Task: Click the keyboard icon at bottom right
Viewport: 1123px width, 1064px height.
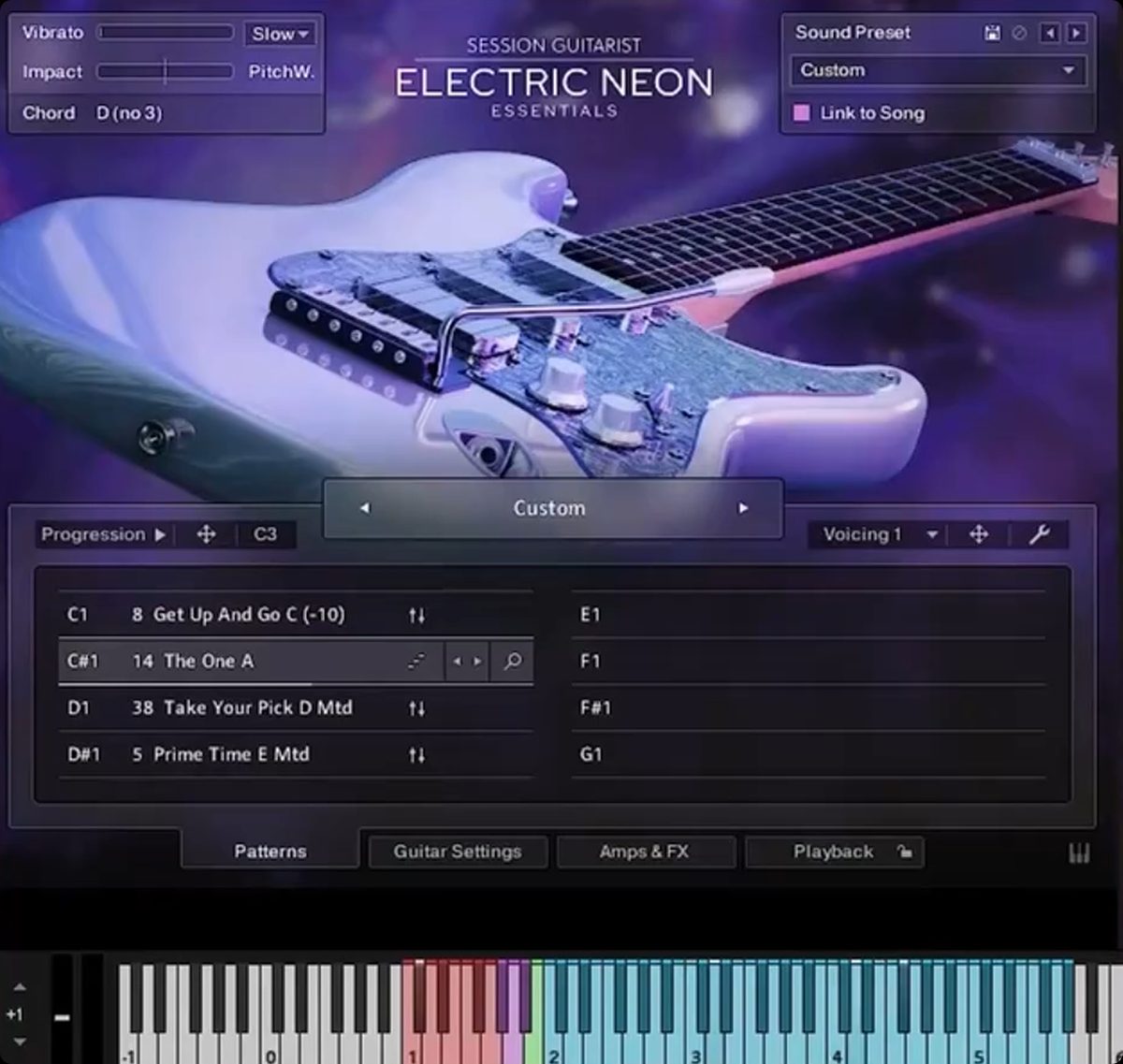Action: tap(1079, 853)
